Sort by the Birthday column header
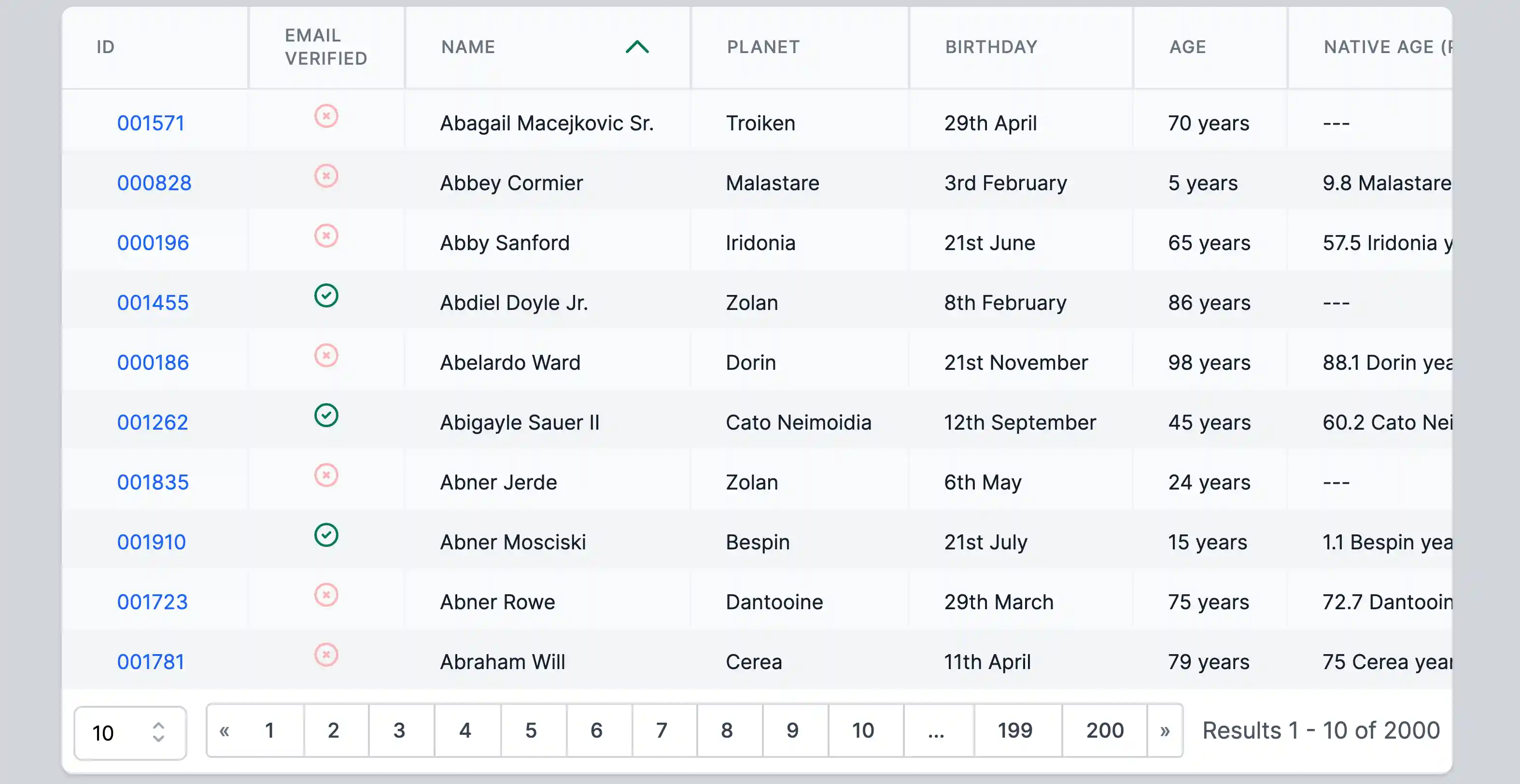The height and width of the screenshot is (784, 1520). pyautogui.click(x=991, y=47)
